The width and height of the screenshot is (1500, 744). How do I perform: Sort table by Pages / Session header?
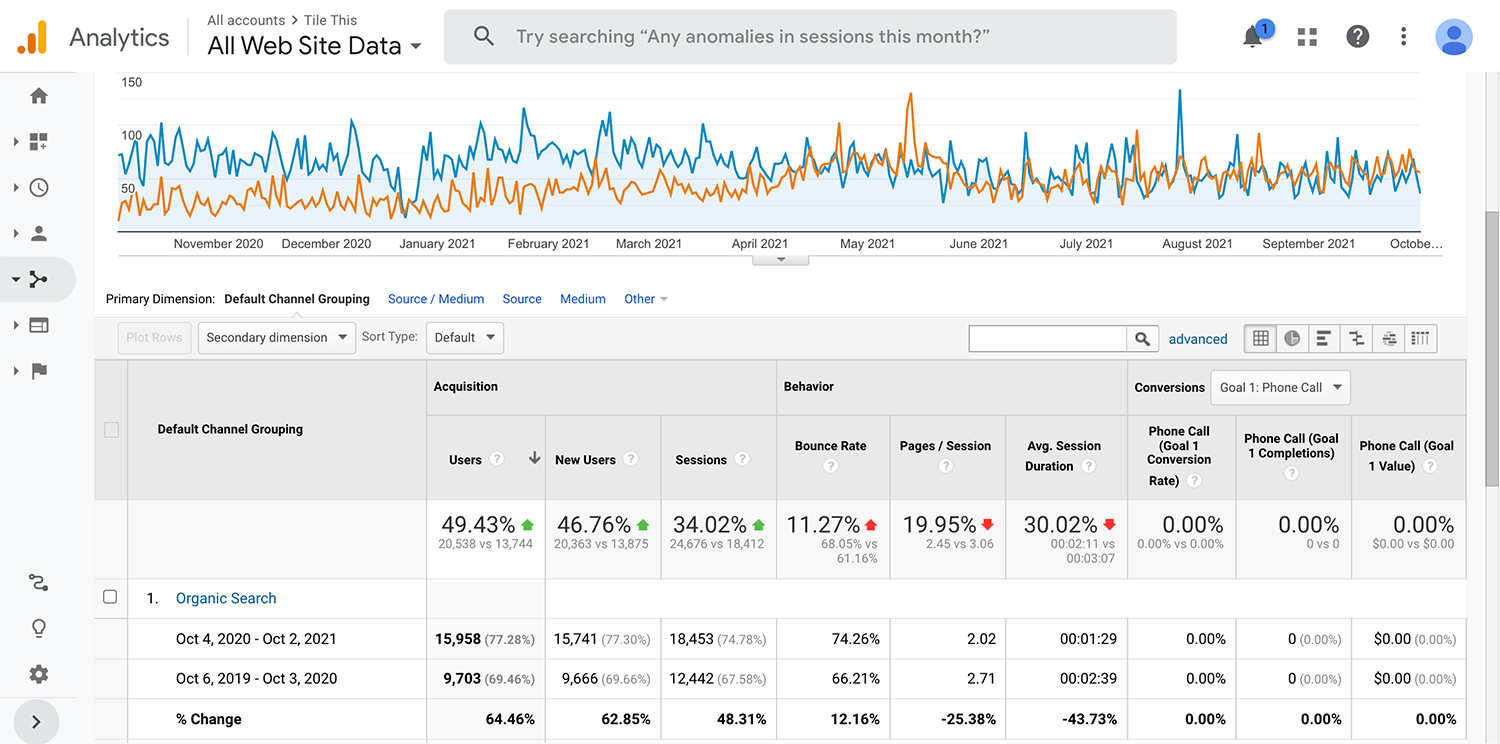point(945,446)
